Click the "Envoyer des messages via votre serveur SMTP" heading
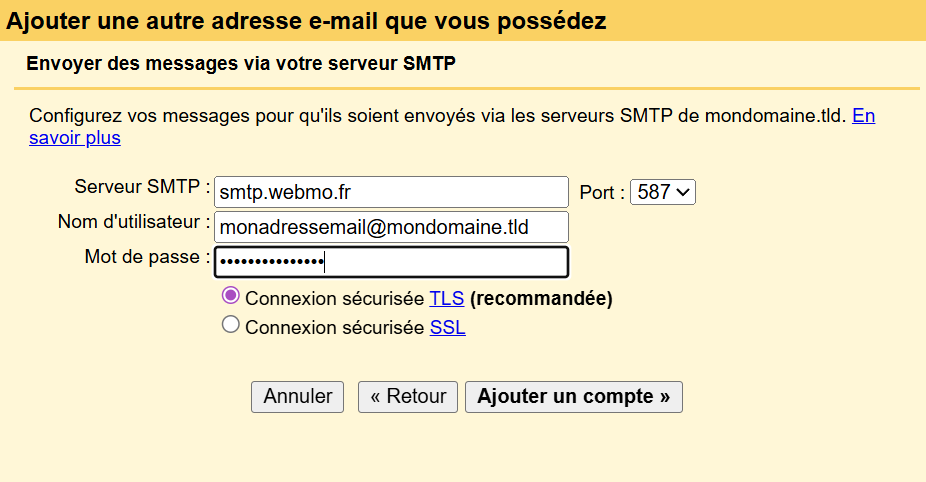 240,64
